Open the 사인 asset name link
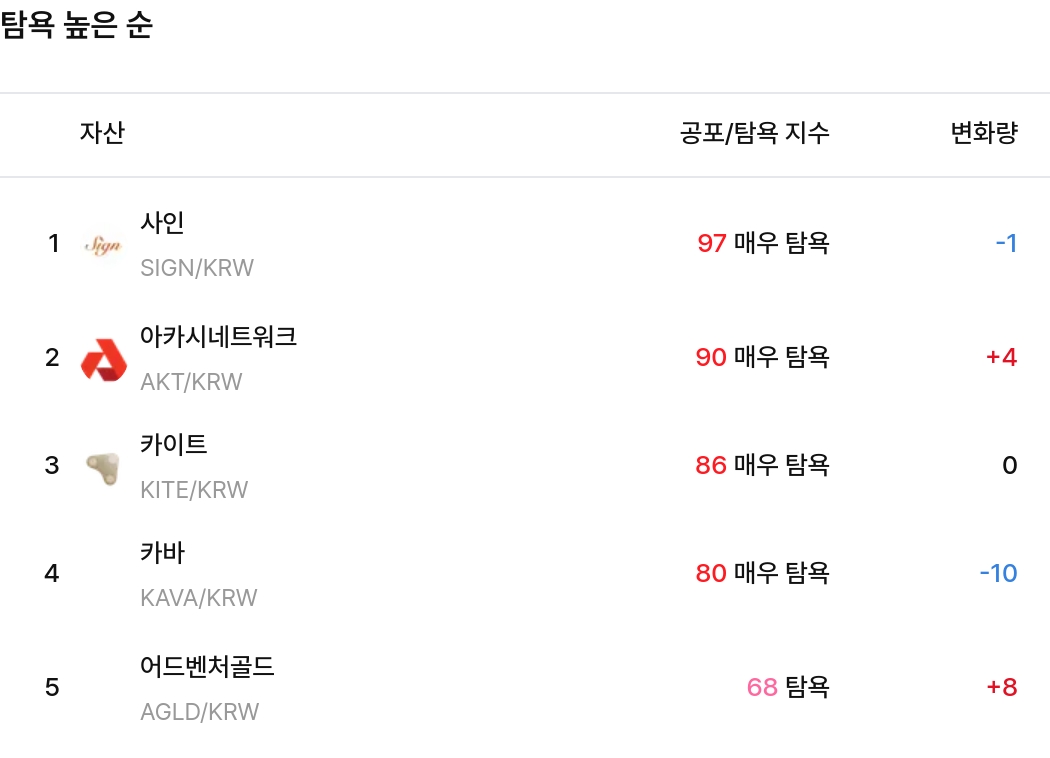This screenshot has width=1050, height=758. click(x=162, y=222)
